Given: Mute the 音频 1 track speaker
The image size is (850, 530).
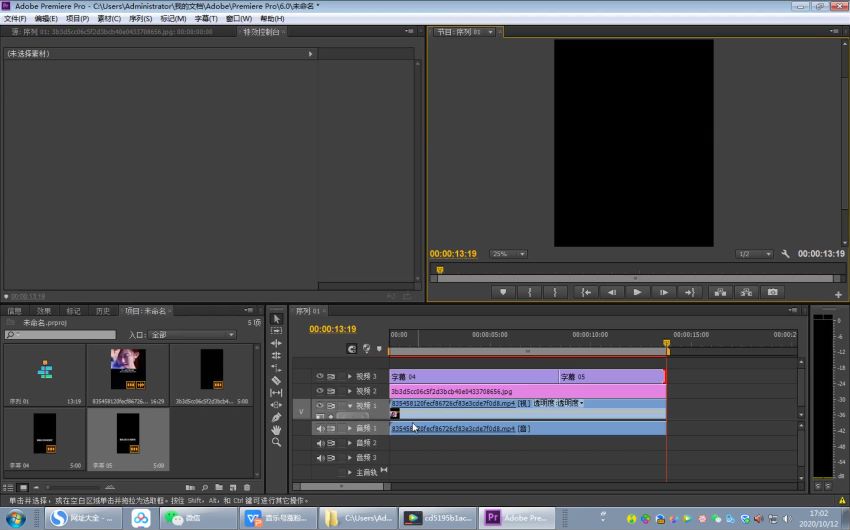Looking at the screenshot, I should pyautogui.click(x=320, y=428).
